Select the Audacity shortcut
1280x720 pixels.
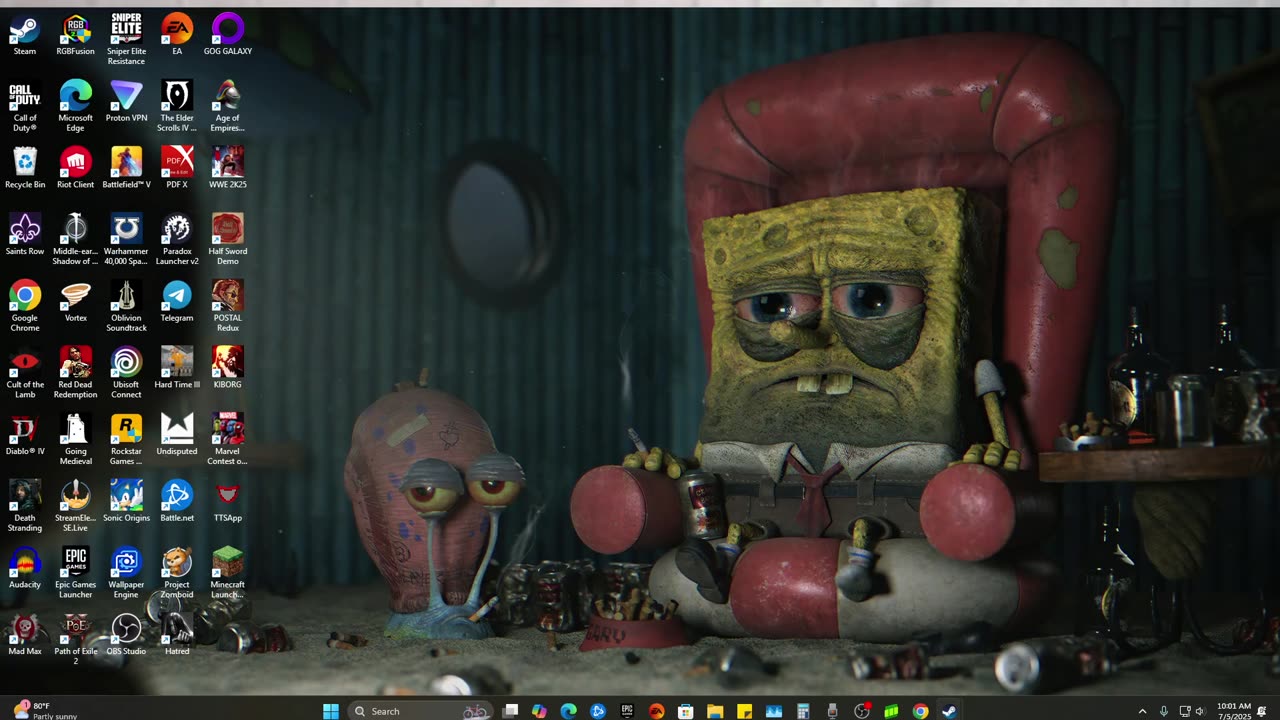coord(25,569)
